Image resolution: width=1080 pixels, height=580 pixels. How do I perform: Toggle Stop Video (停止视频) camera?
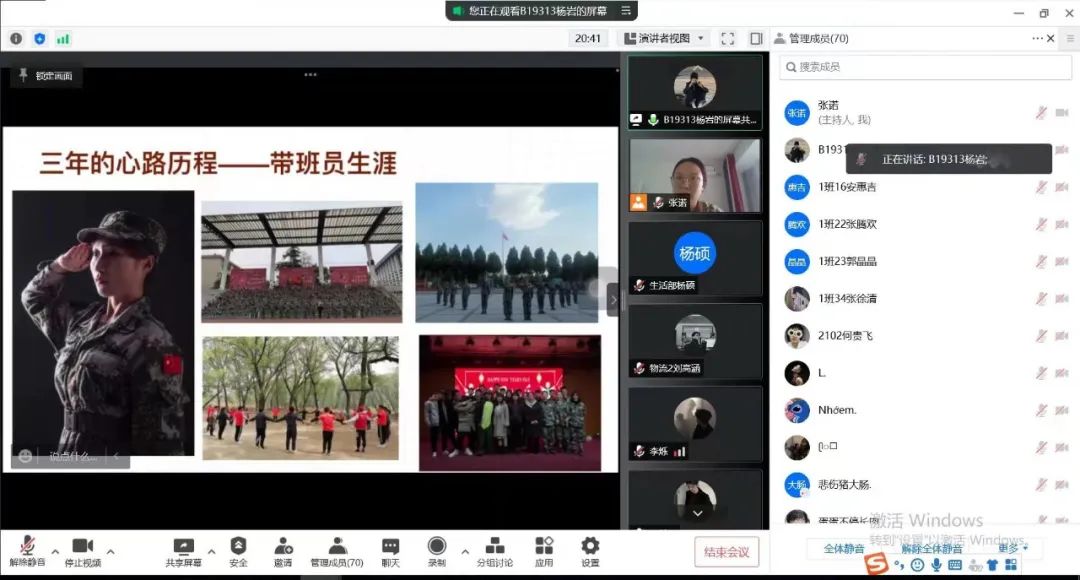[x=82, y=546]
